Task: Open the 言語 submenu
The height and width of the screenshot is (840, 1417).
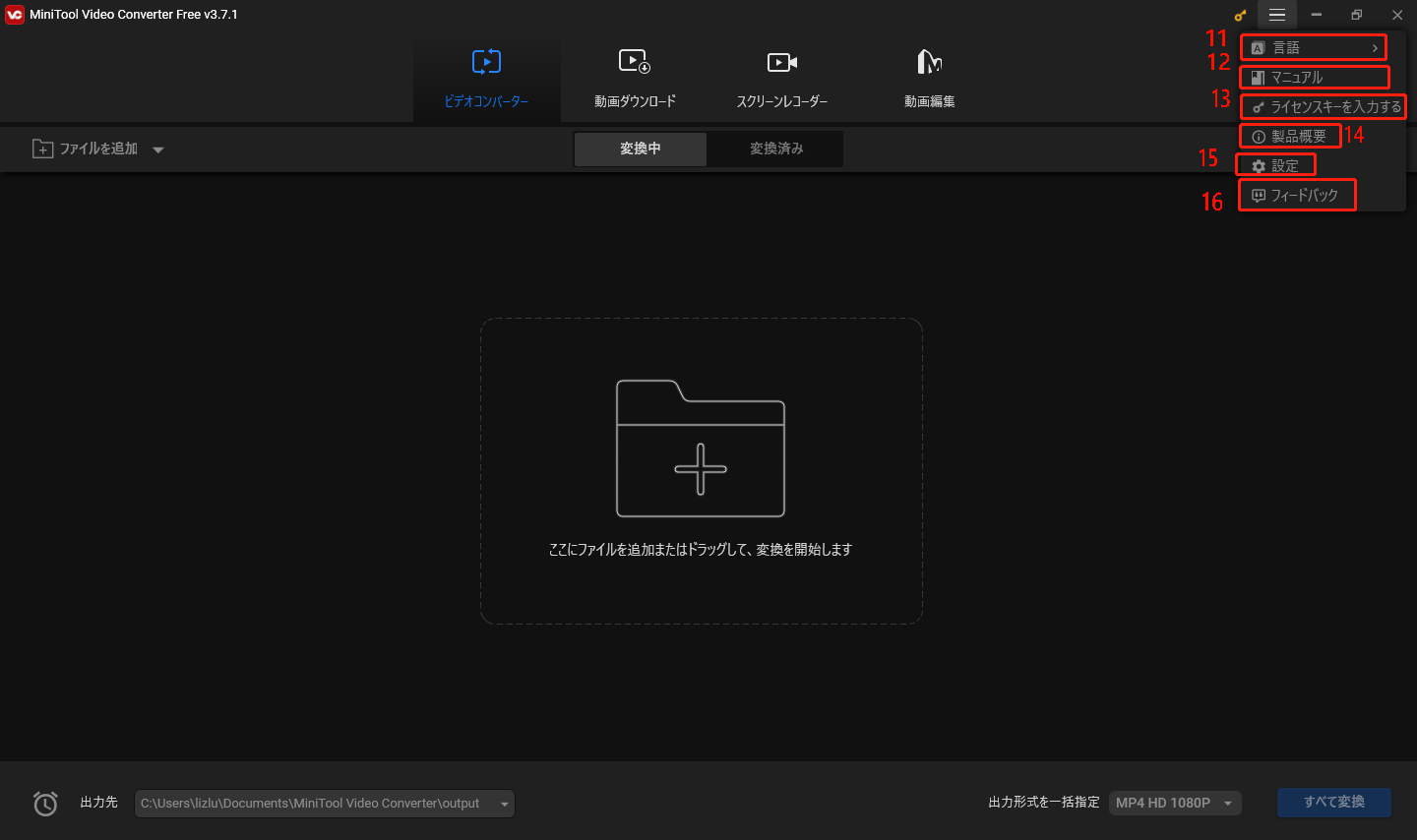Action: coord(1315,47)
